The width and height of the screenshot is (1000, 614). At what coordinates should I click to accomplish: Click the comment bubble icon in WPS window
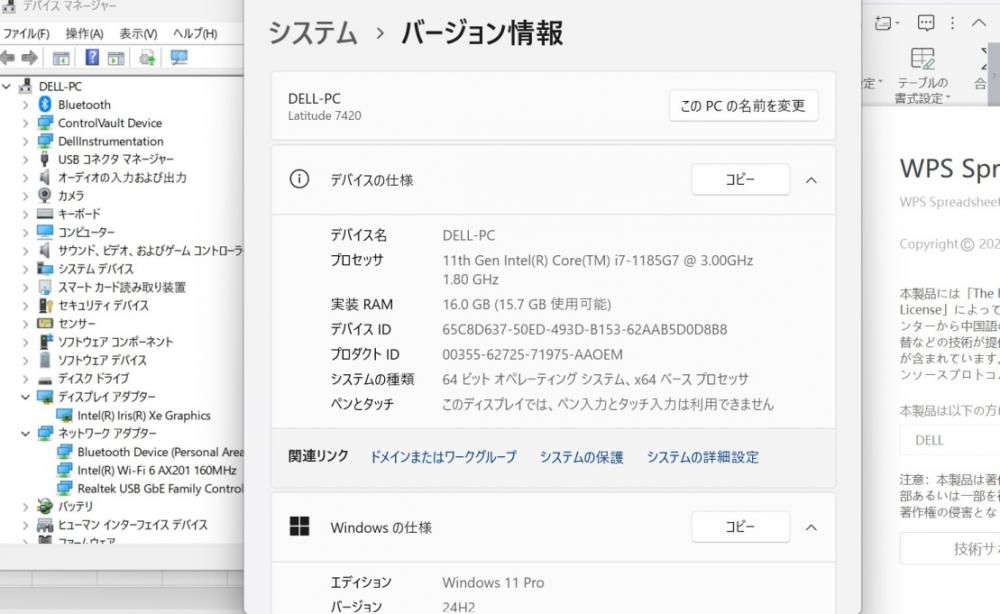pos(925,24)
